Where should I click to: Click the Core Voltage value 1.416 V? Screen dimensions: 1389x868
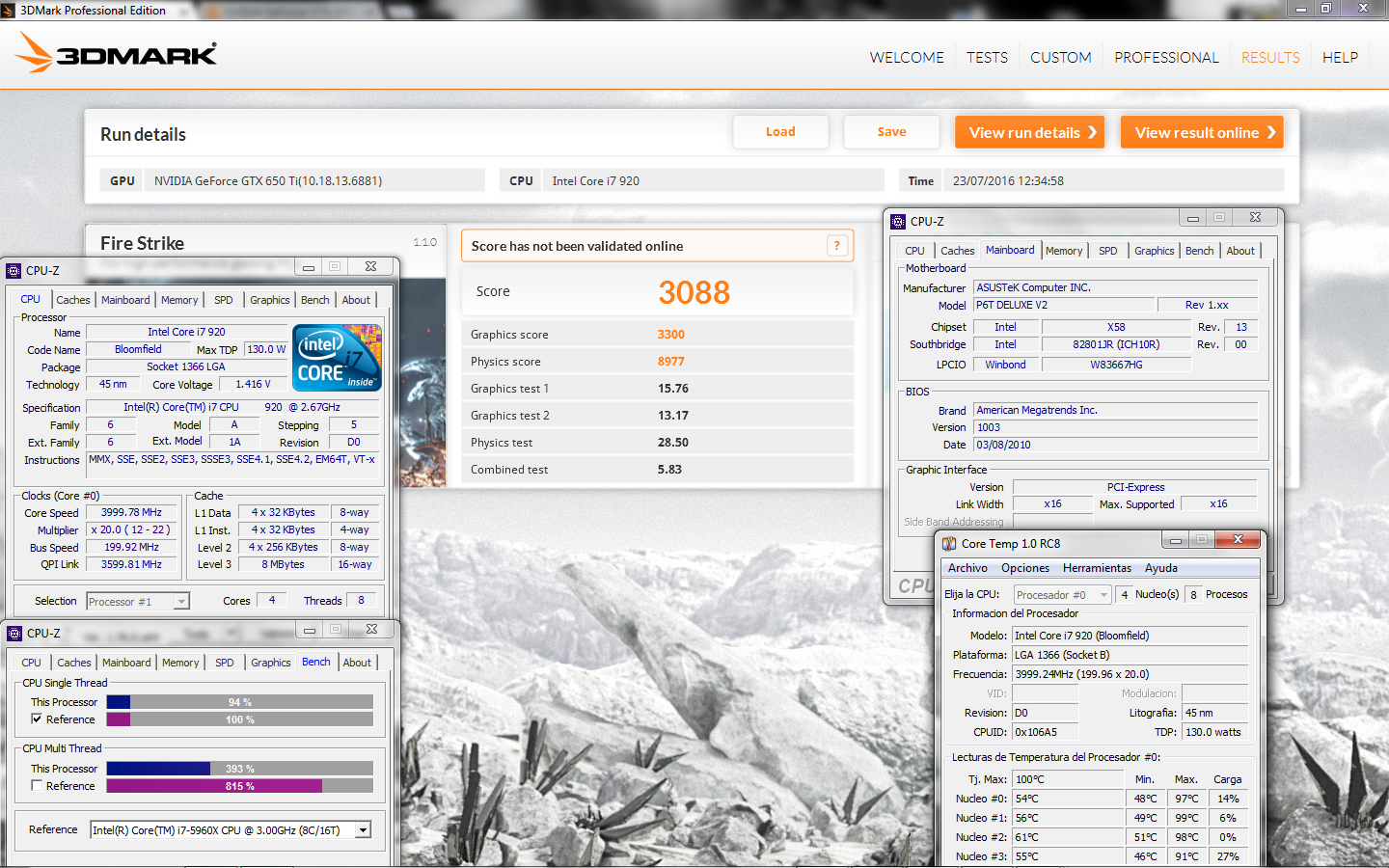pos(254,384)
